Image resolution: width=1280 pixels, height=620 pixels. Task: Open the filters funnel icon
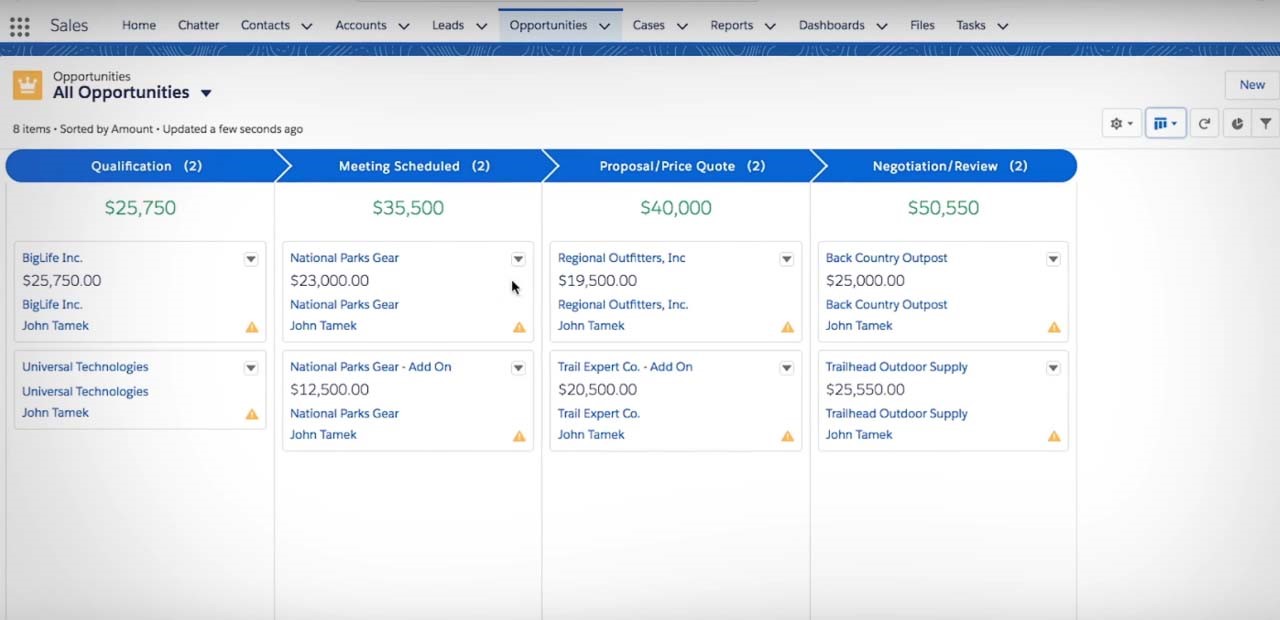tap(1266, 124)
